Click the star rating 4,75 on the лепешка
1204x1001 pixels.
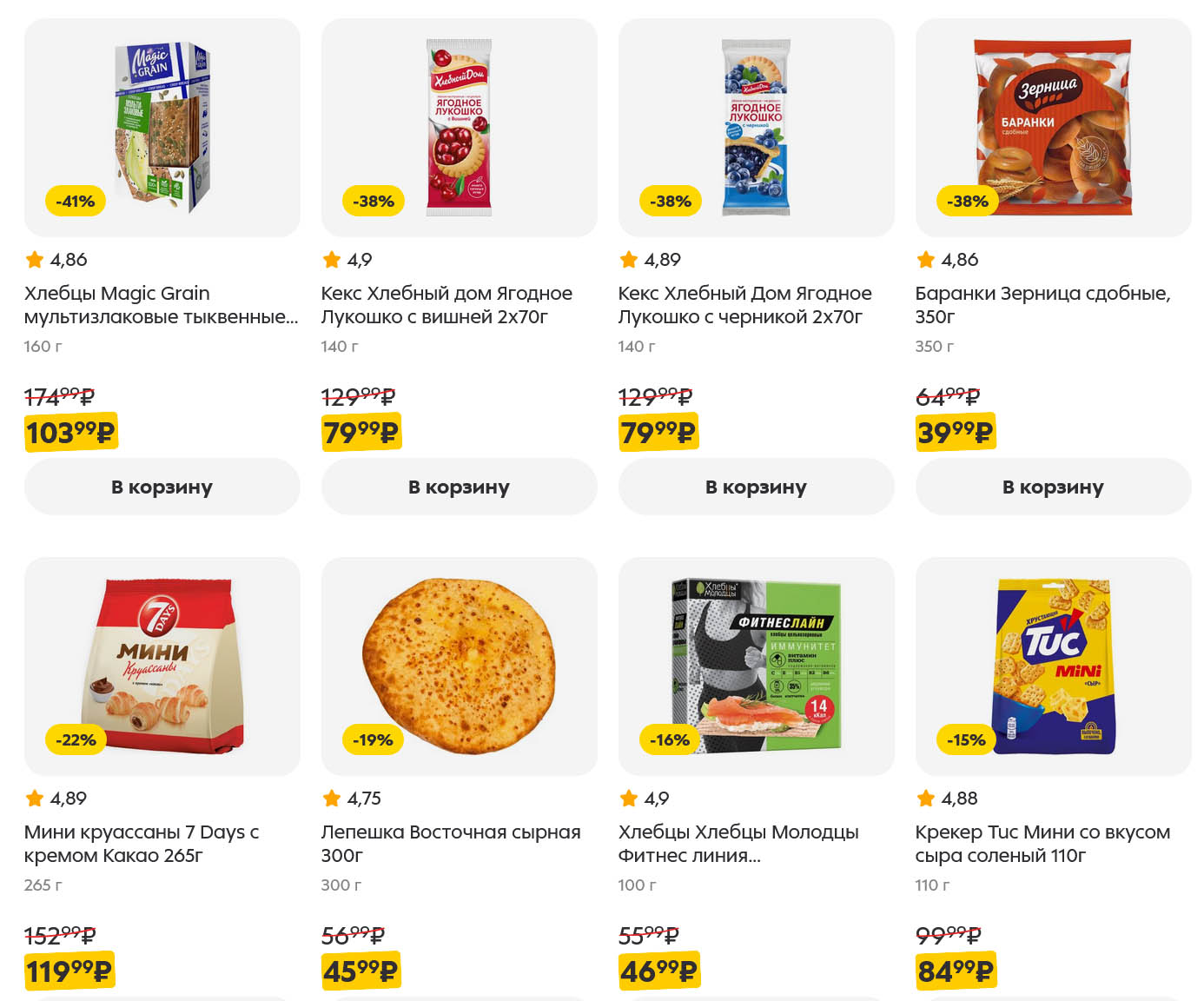coord(353,799)
